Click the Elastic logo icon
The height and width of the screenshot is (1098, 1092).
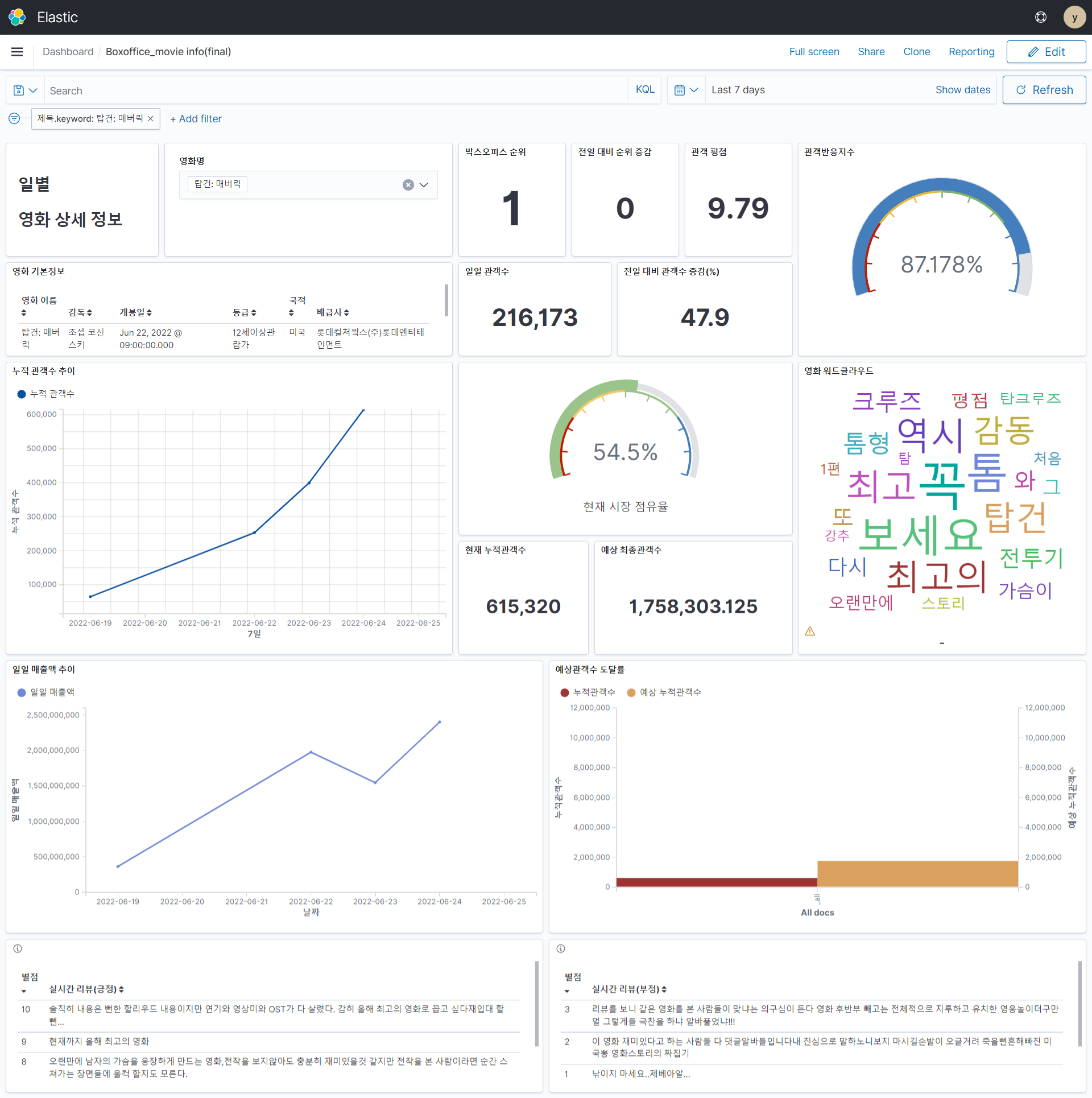(17, 17)
